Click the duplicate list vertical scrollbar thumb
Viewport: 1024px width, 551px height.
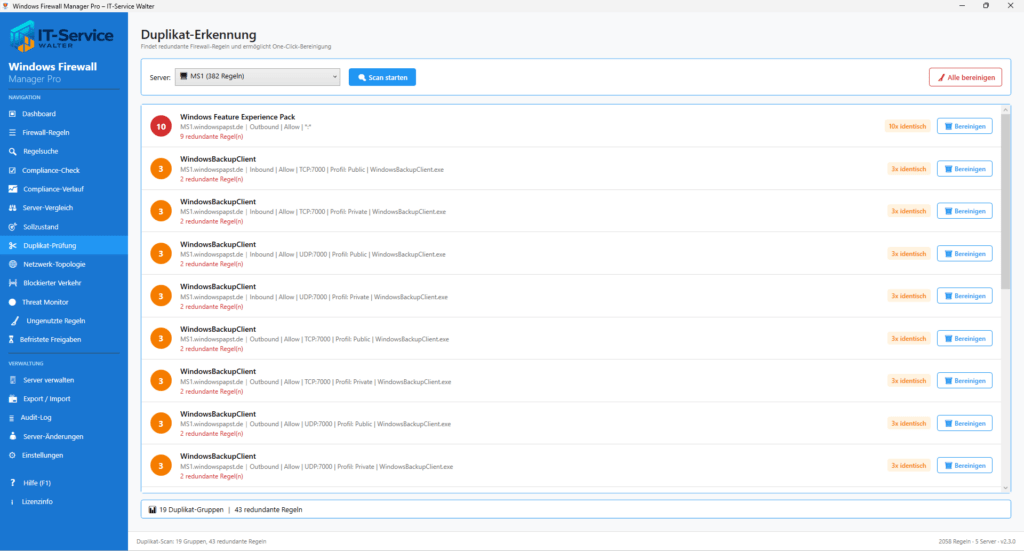(1006, 202)
